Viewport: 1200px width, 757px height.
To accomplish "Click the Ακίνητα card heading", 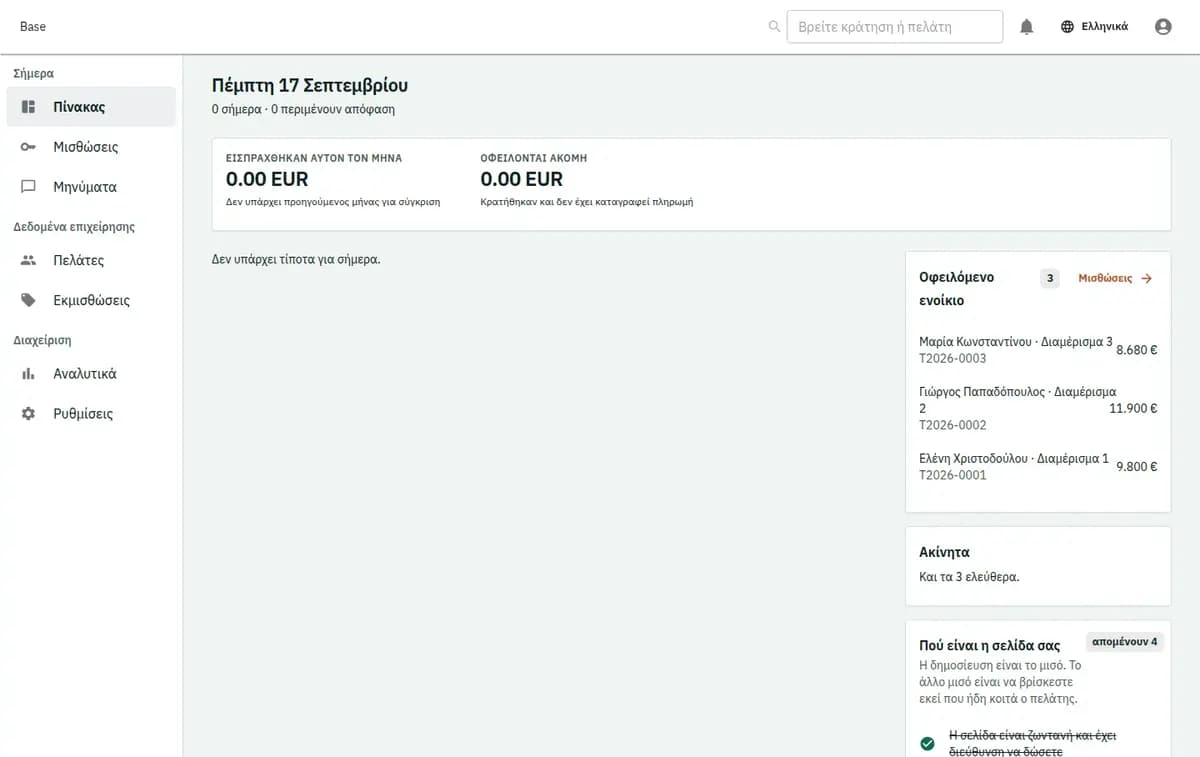I will tap(944, 552).
